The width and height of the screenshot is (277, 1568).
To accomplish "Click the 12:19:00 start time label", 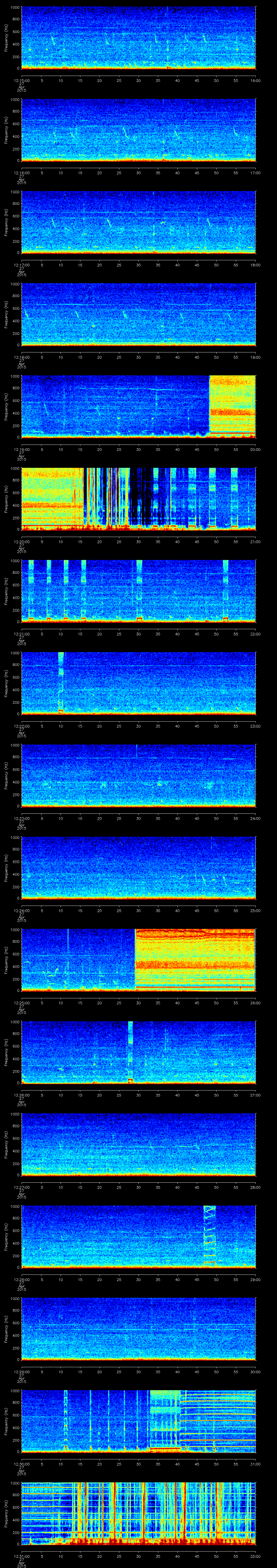I will pos(21,449).
